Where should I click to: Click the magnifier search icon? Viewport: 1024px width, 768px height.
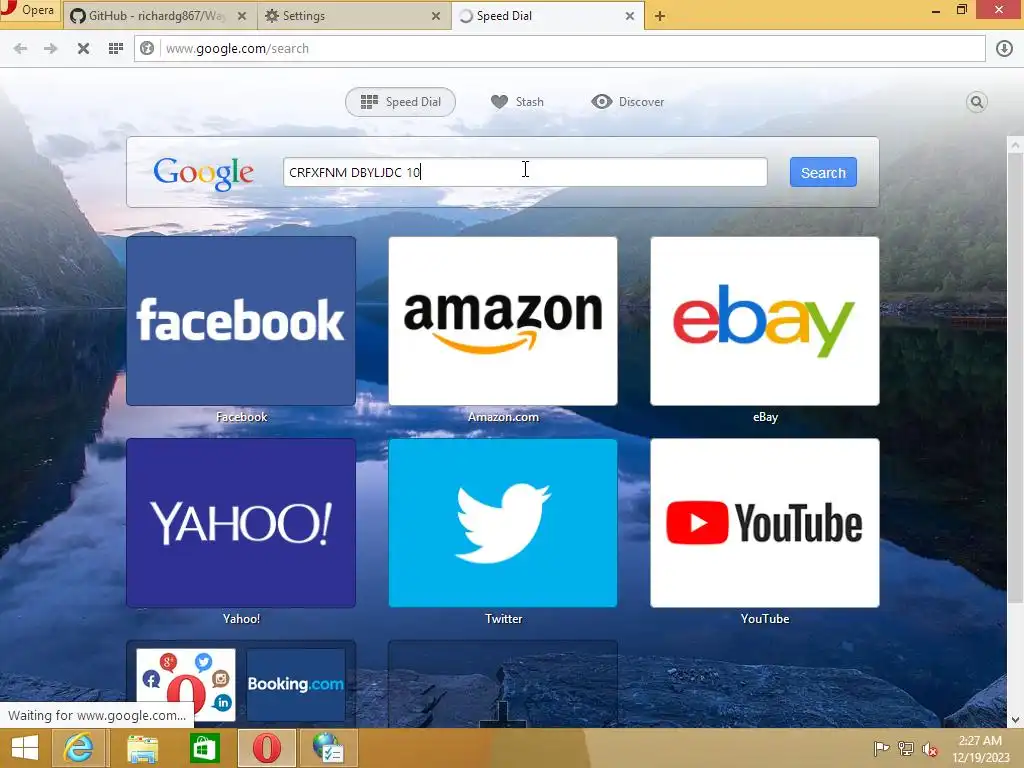click(x=976, y=102)
